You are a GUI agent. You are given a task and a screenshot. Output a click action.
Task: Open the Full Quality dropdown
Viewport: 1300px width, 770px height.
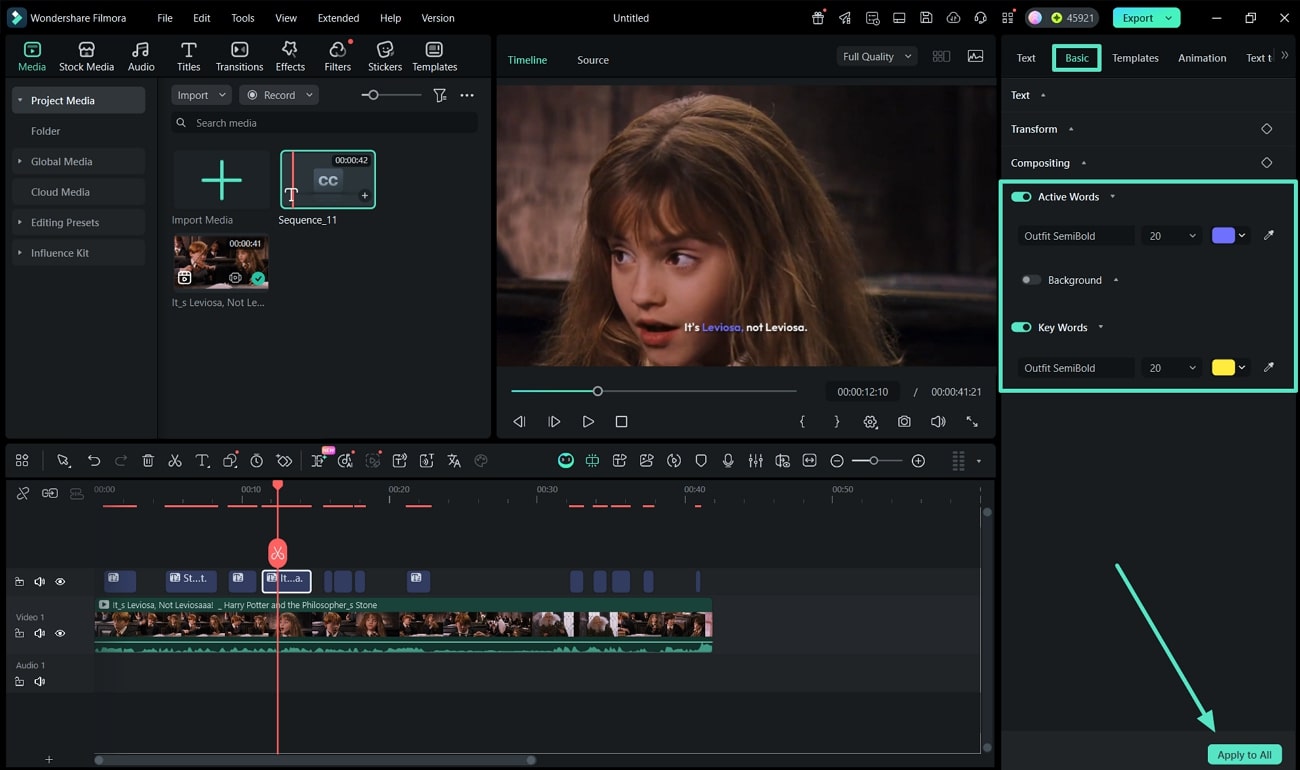pos(875,56)
